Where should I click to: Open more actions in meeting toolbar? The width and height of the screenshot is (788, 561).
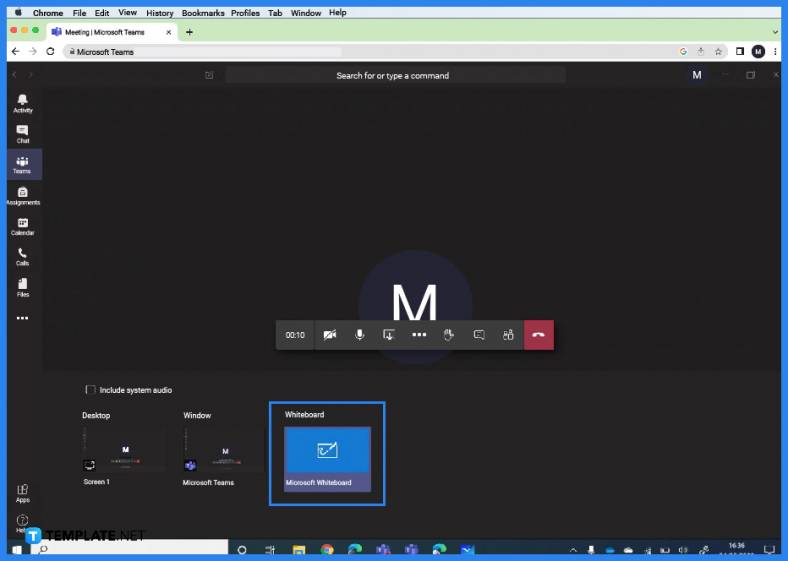[419, 335]
